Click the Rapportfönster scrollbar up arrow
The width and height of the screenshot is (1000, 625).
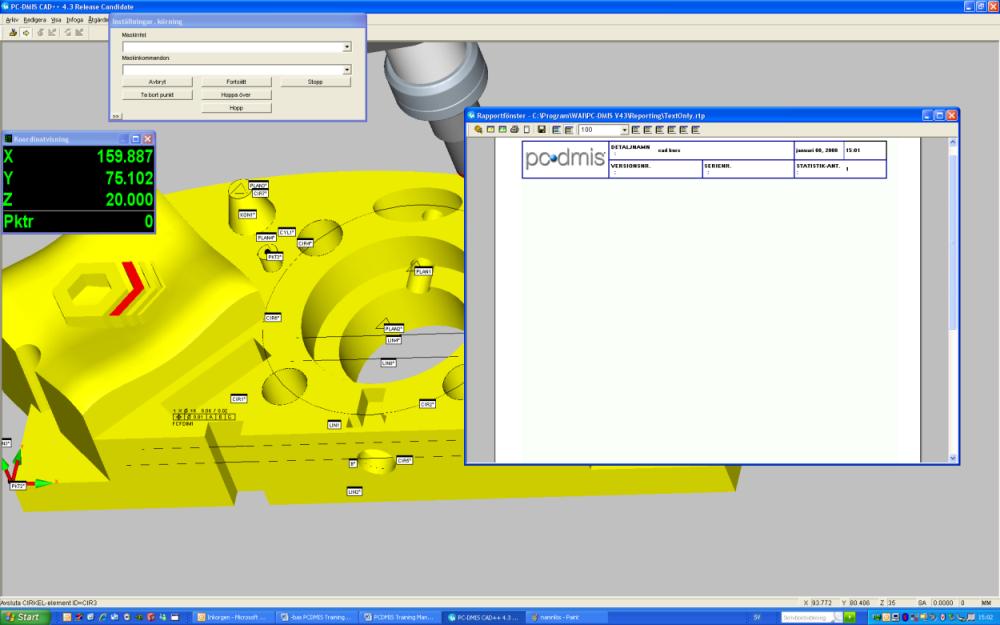pos(953,143)
